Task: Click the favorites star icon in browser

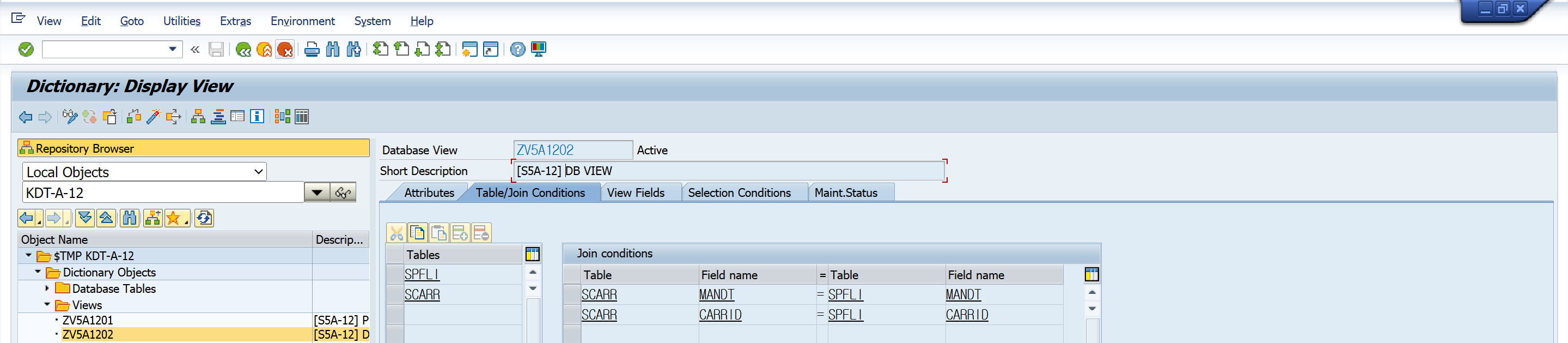Action: tap(175, 218)
